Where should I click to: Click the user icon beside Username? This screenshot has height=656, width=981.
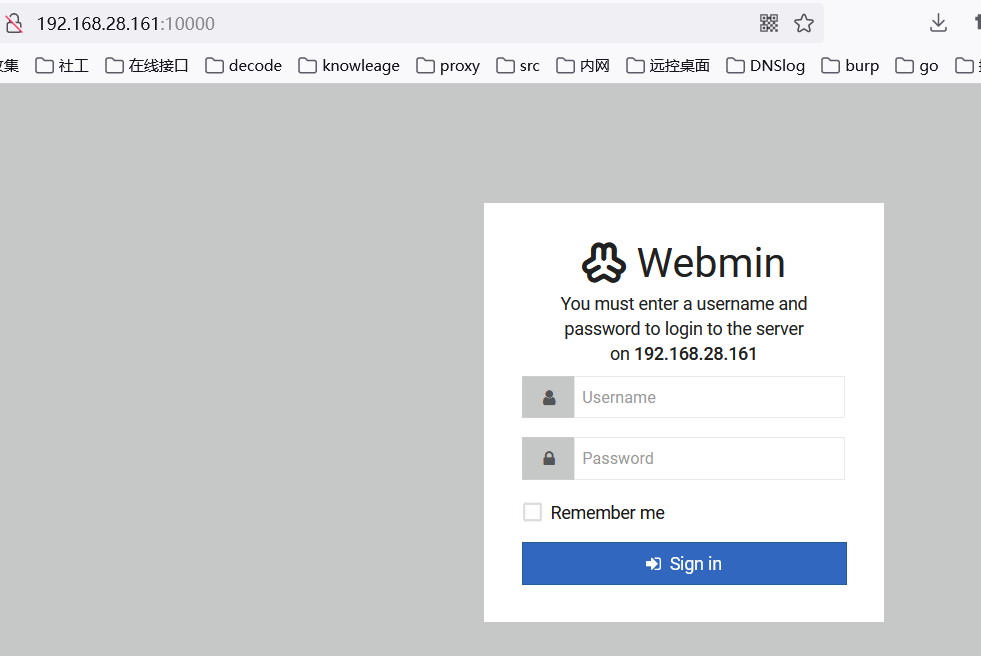click(549, 397)
